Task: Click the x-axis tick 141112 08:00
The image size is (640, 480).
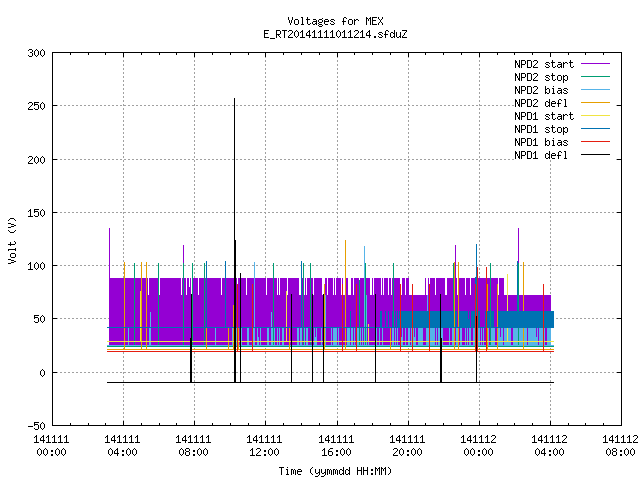Action: pyautogui.click(x=620, y=446)
